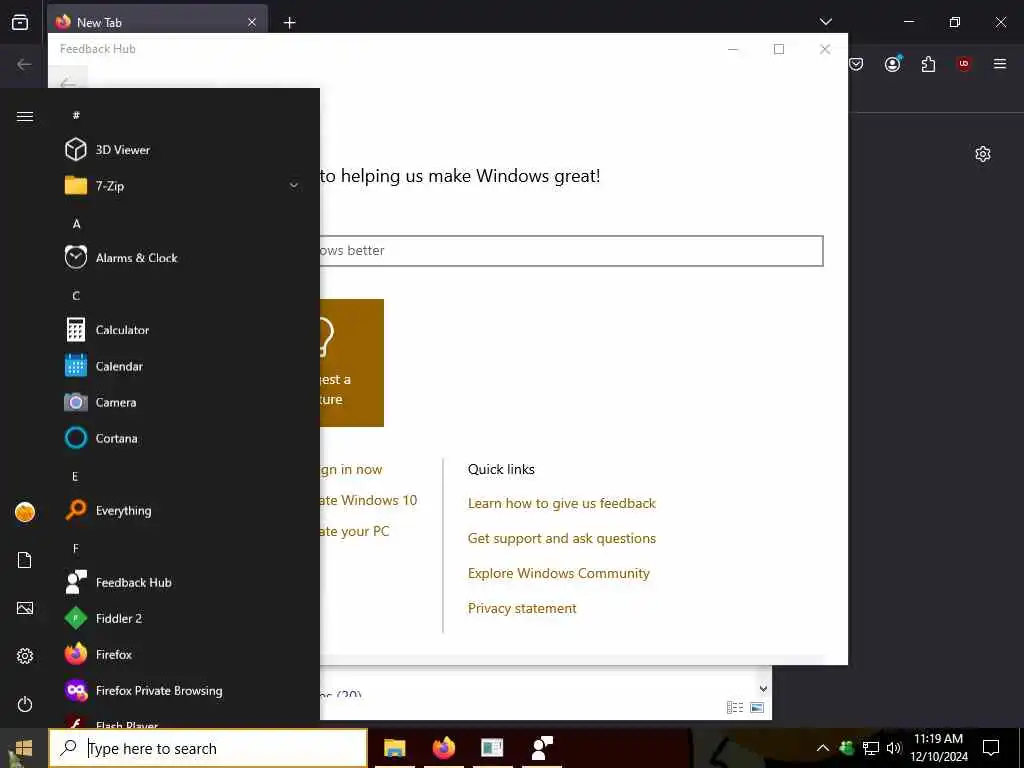Image resolution: width=1024 pixels, height=768 pixels.
Task: Open Firefox application menu
Action: [1000, 63]
